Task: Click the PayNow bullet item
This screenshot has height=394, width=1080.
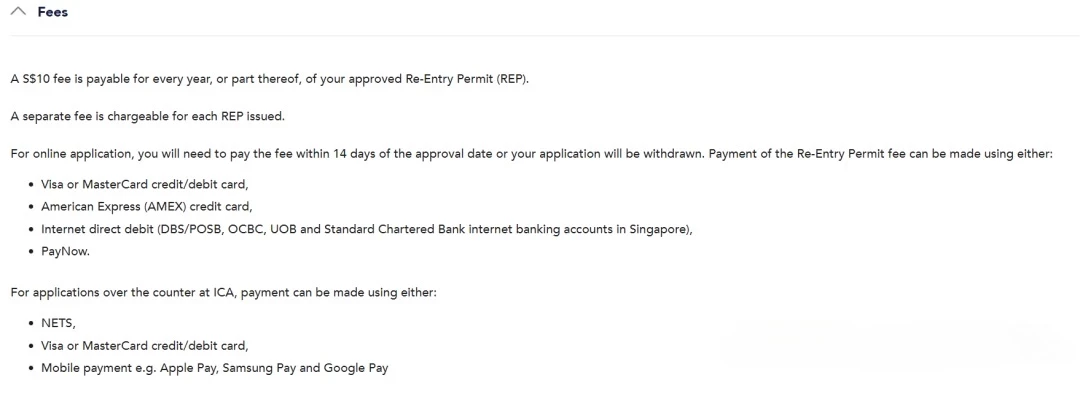Action: pyautogui.click(x=65, y=251)
